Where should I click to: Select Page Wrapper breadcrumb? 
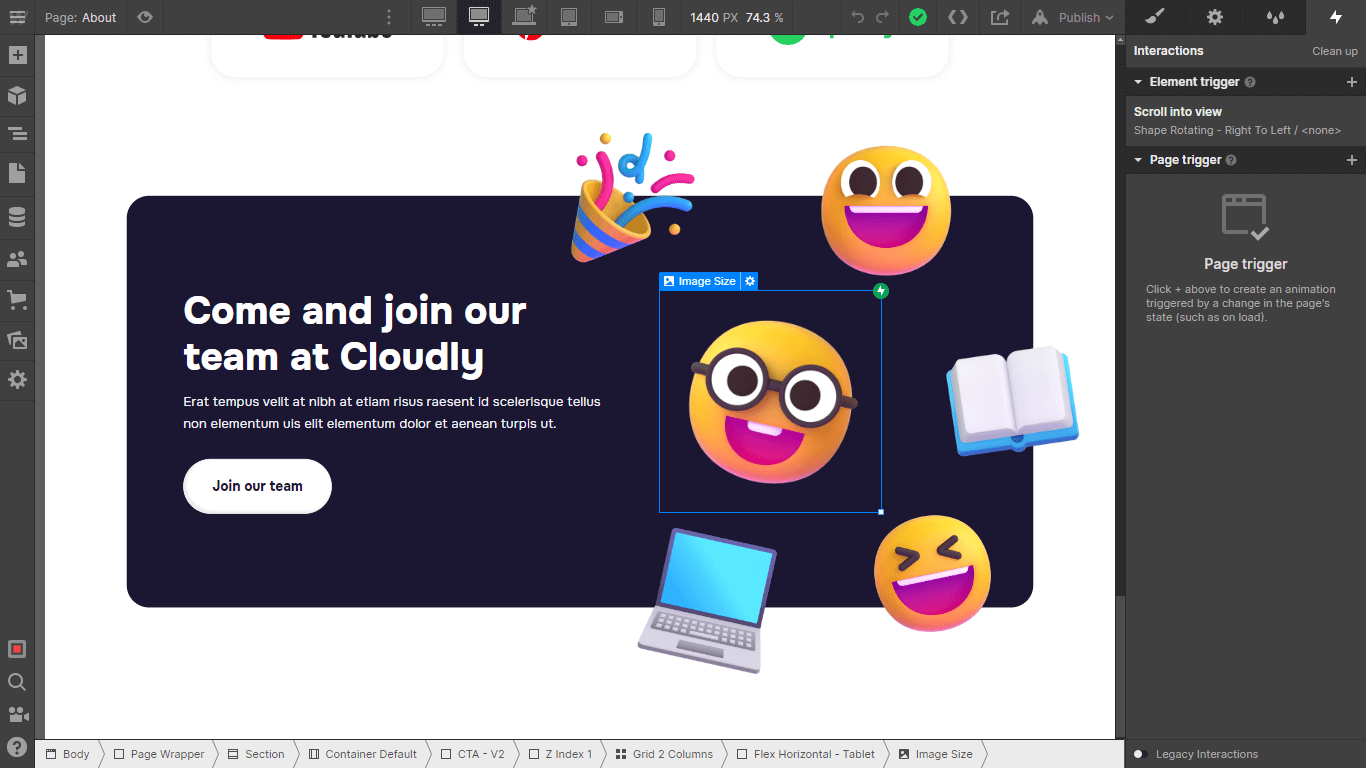pyautogui.click(x=159, y=754)
